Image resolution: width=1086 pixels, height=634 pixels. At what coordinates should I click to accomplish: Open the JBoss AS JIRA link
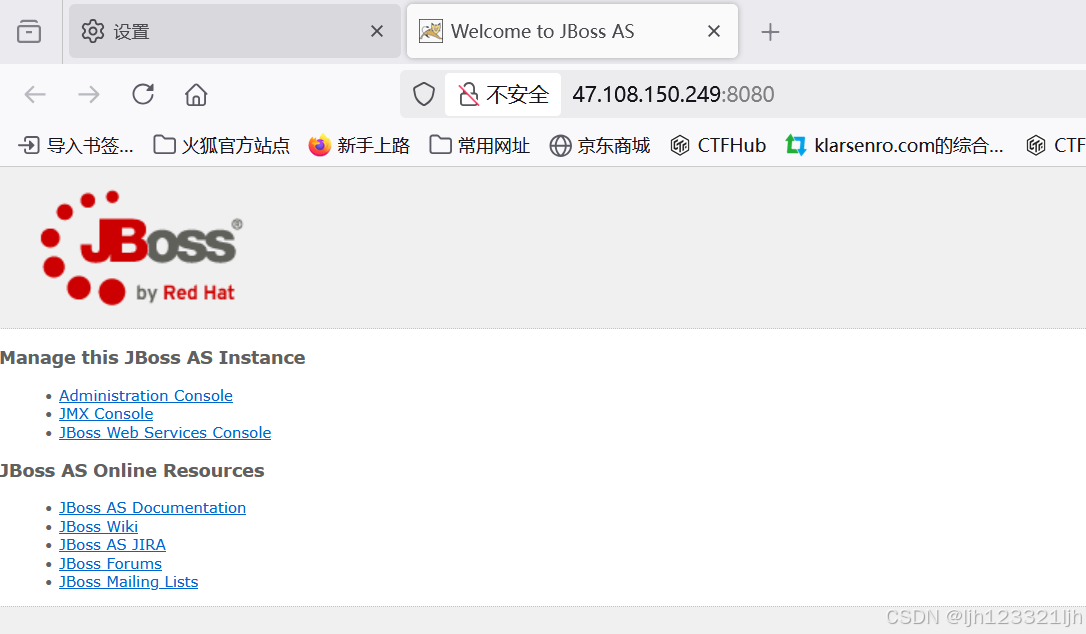[112, 545]
